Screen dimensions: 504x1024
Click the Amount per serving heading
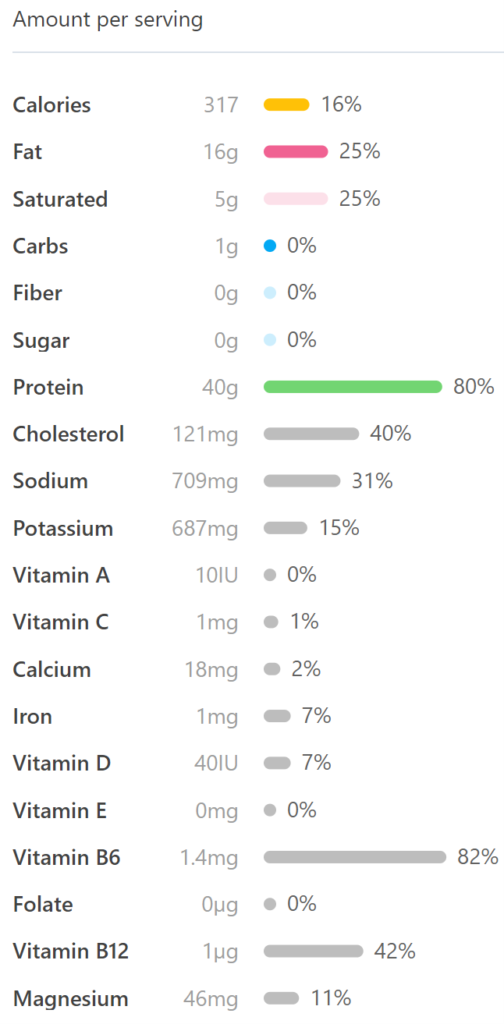tap(108, 20)
